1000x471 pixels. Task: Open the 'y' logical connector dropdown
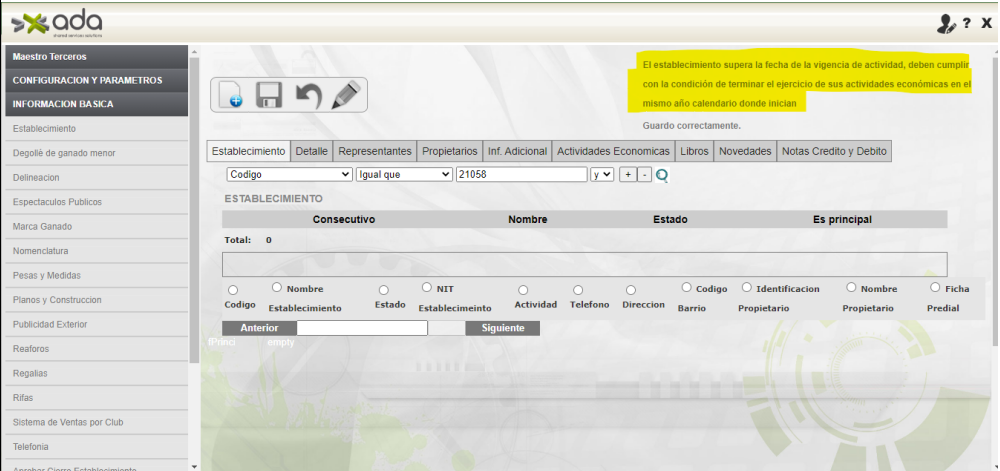(x=601, y=174)
